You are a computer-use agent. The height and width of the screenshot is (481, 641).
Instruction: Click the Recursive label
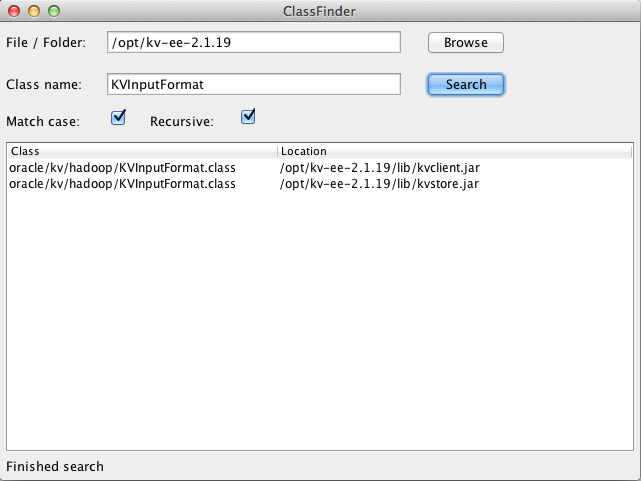tap(182, 121)
